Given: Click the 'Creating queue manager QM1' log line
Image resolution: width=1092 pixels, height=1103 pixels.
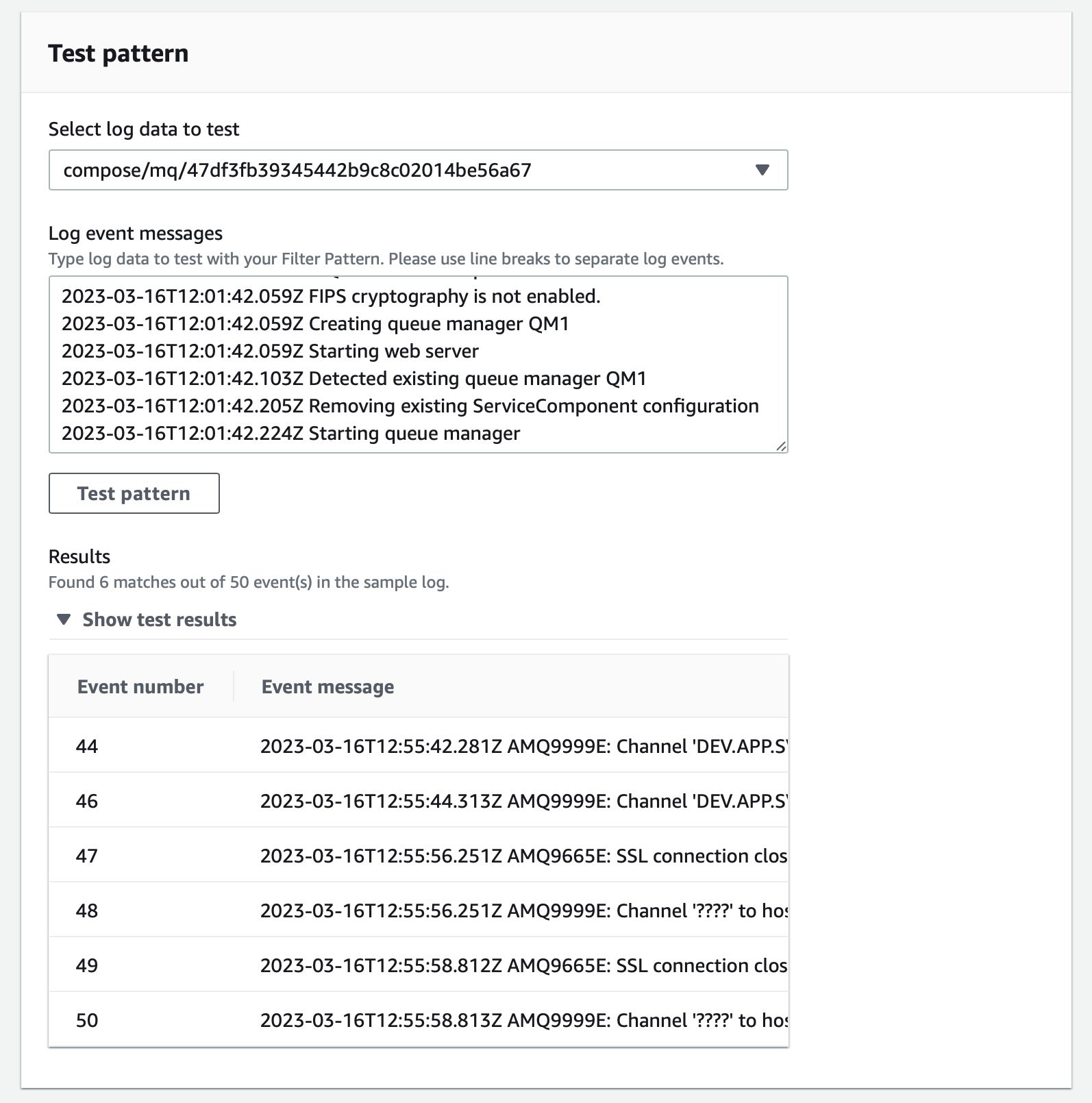Looking at the screenshot, I should pos(315,323).
